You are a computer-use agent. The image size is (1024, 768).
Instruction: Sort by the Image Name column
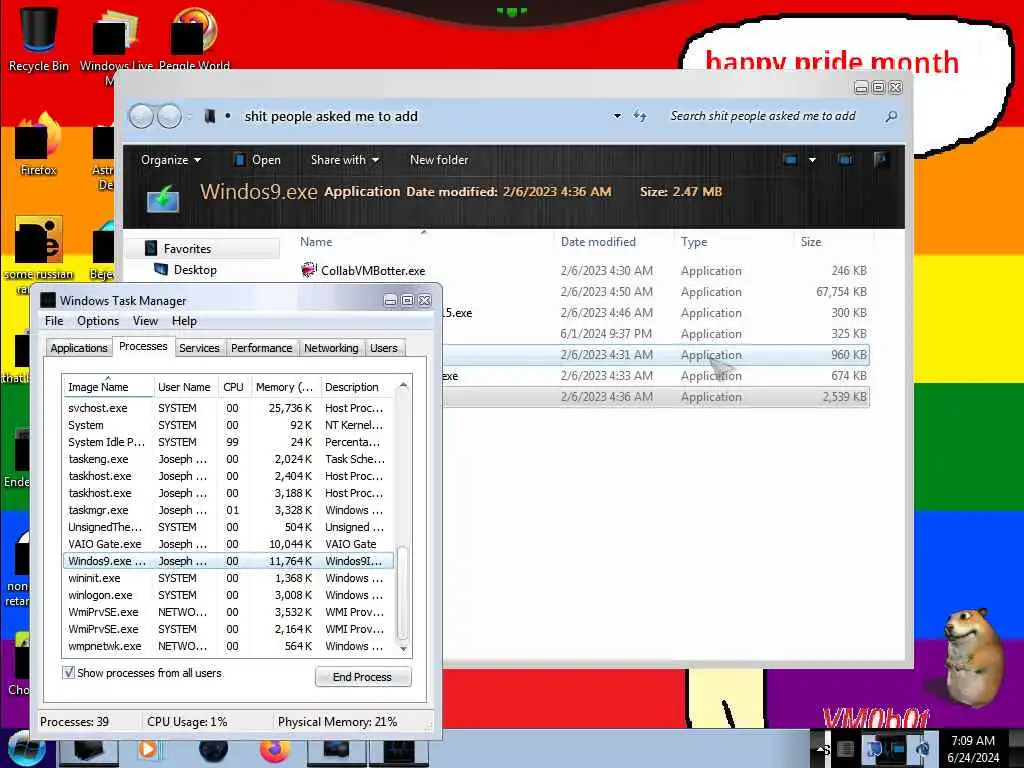tap(108, 387)
